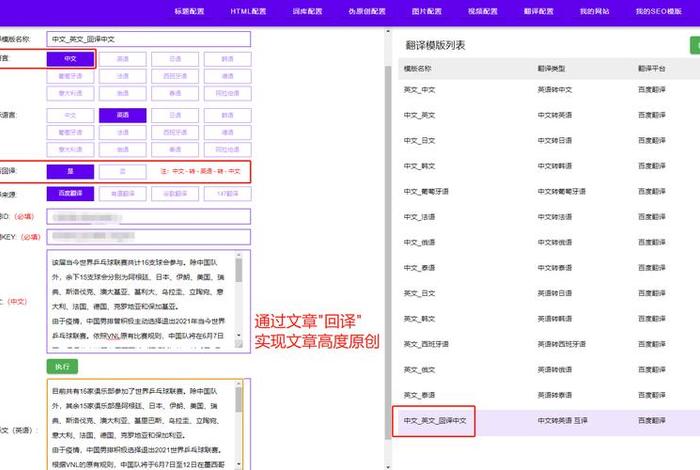Select the 中文_日文 template row
Screen dimensions: 700x470
pyautogui.click(x=549, y=141)
